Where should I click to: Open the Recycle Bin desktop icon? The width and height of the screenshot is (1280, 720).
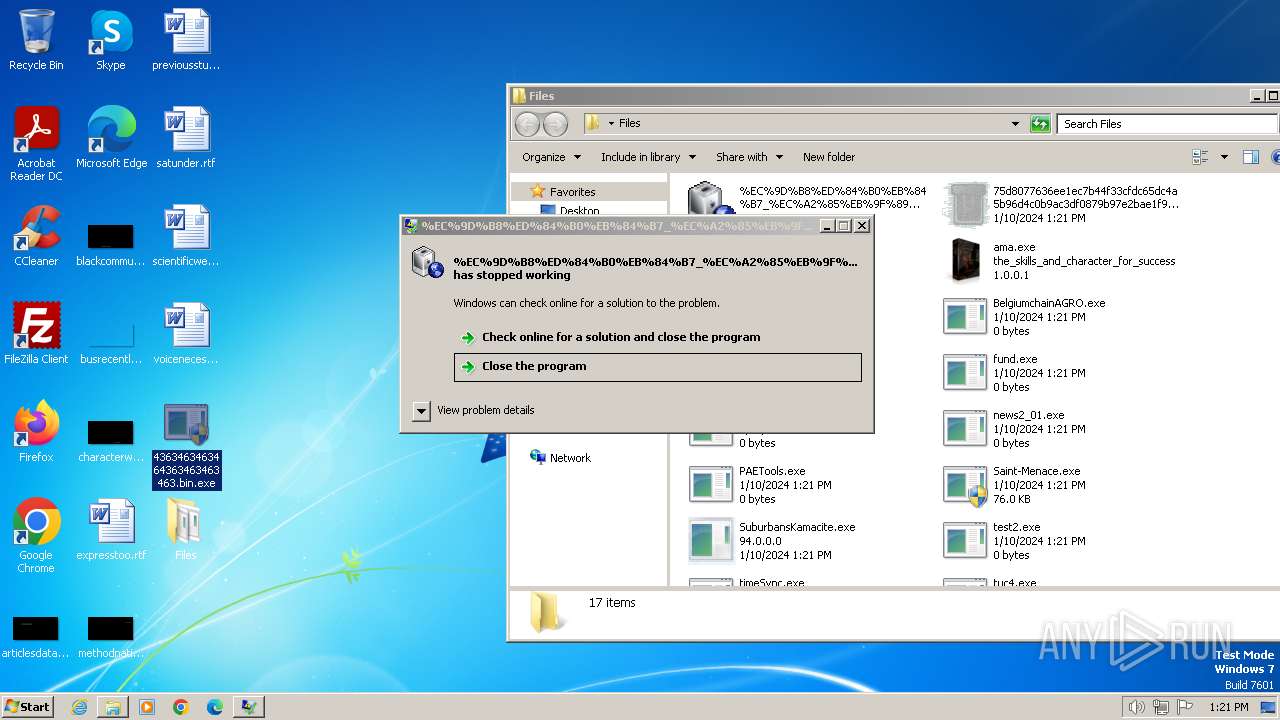click(36, 40)
